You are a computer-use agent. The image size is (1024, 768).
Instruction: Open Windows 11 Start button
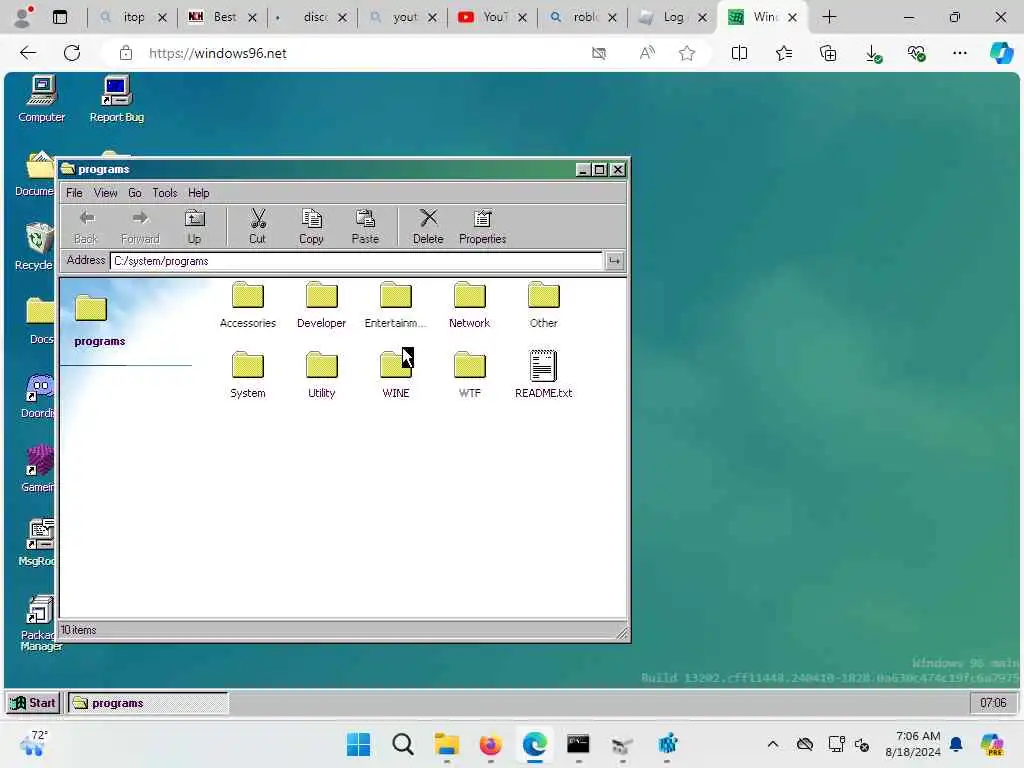tap(358, 744)
